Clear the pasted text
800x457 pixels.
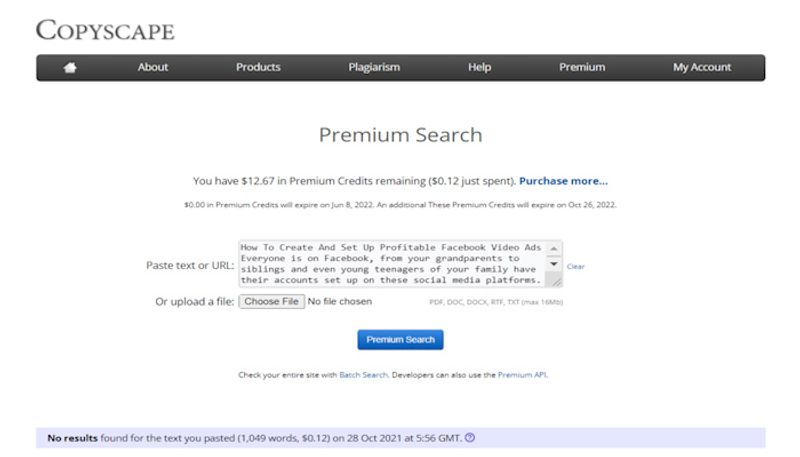(x=576, y=266)
